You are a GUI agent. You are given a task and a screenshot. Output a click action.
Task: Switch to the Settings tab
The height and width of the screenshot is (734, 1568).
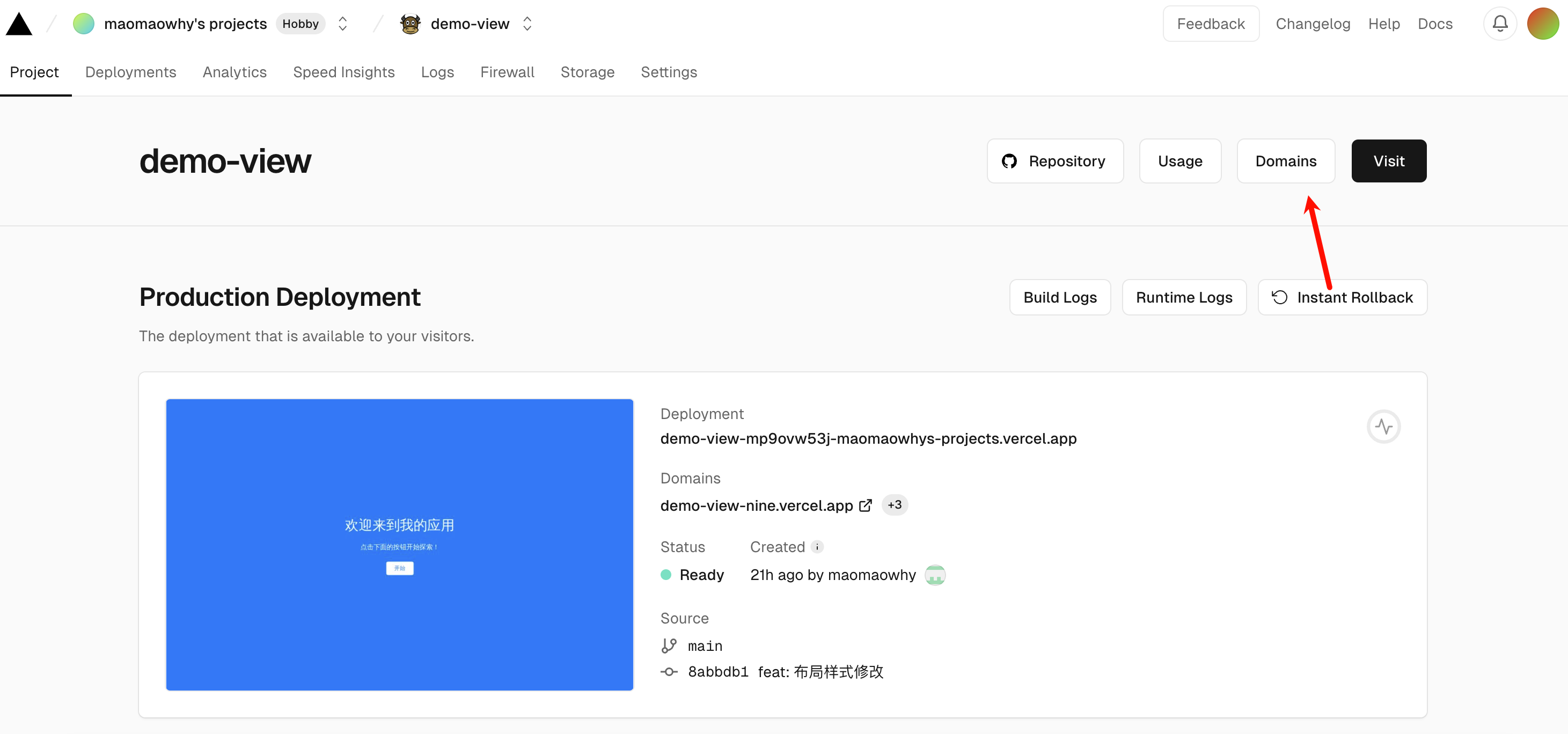(668, 72)
